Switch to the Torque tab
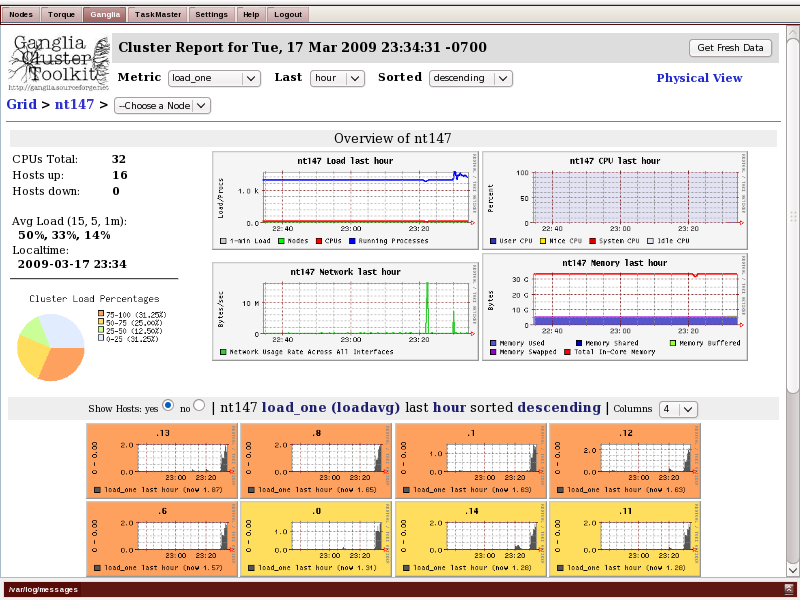The image size is (800, 600). click(61, 14)
